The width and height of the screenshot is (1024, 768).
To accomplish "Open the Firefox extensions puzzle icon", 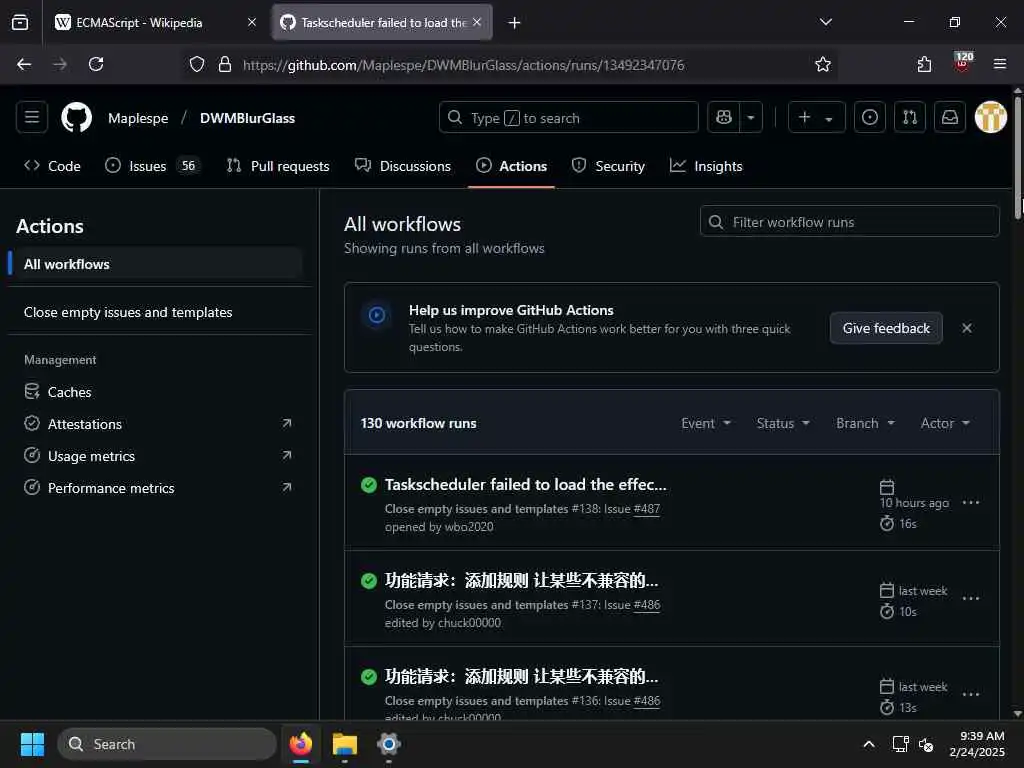I will coord(924,64).
